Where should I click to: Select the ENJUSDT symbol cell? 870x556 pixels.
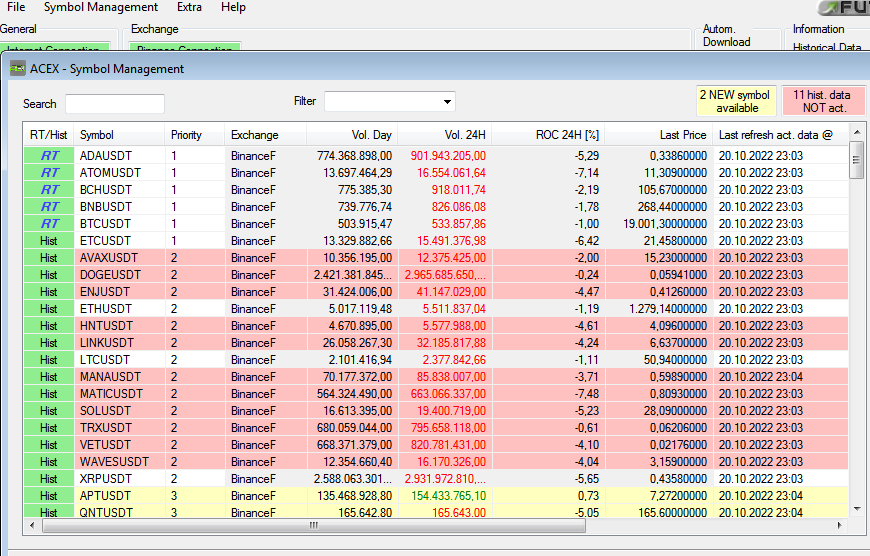[x=119, y=292]
